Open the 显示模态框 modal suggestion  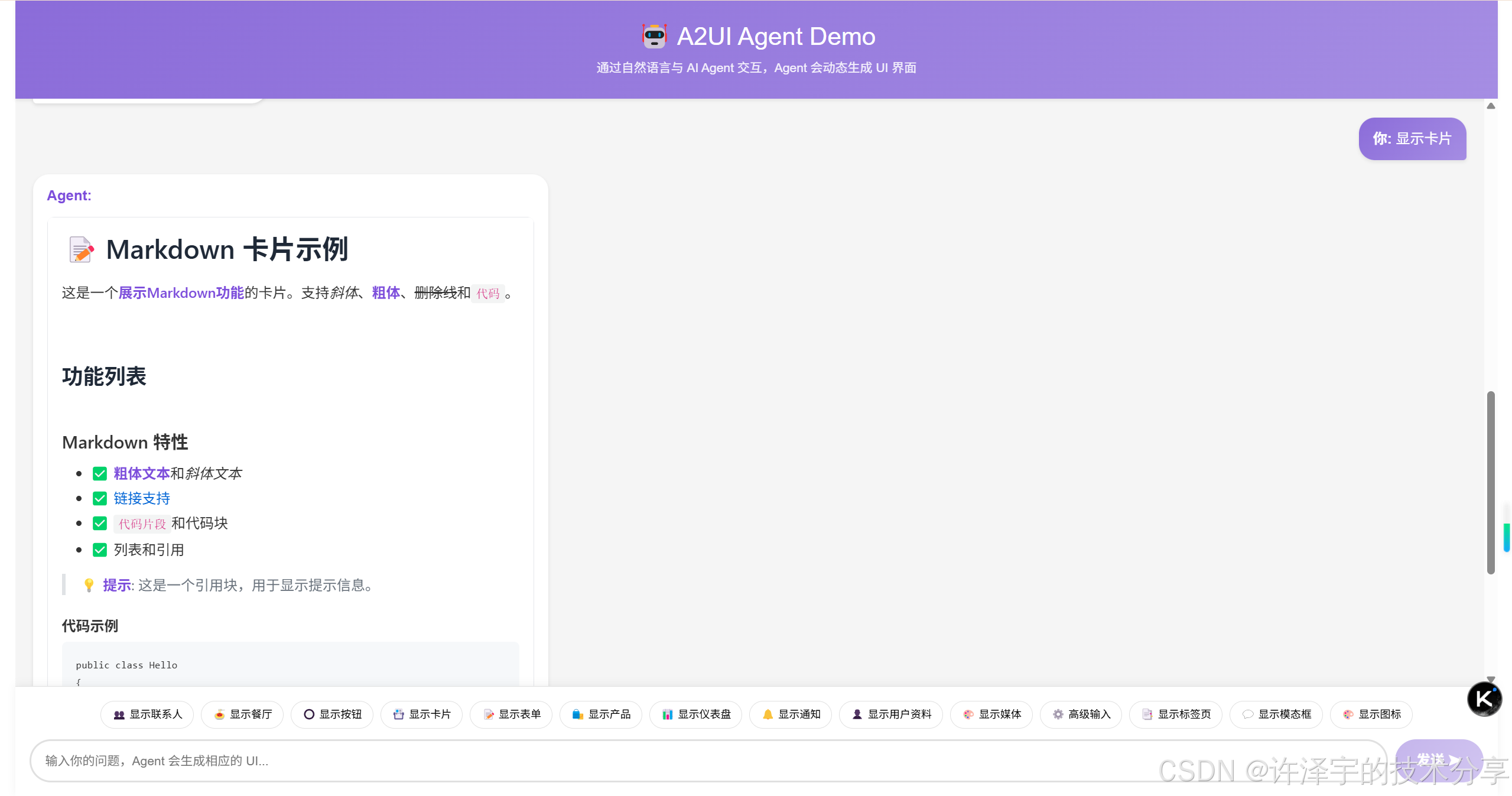tap(1276, 714)
